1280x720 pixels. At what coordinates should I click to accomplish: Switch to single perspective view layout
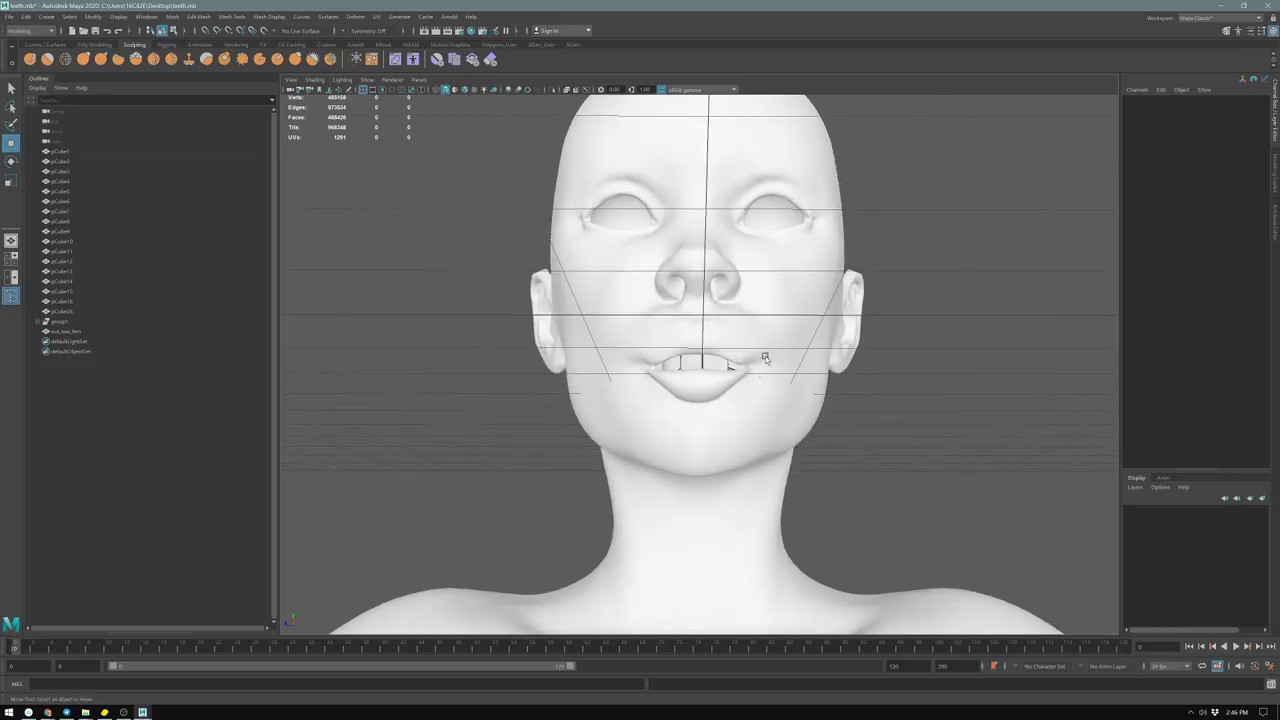tap(11, 240)
